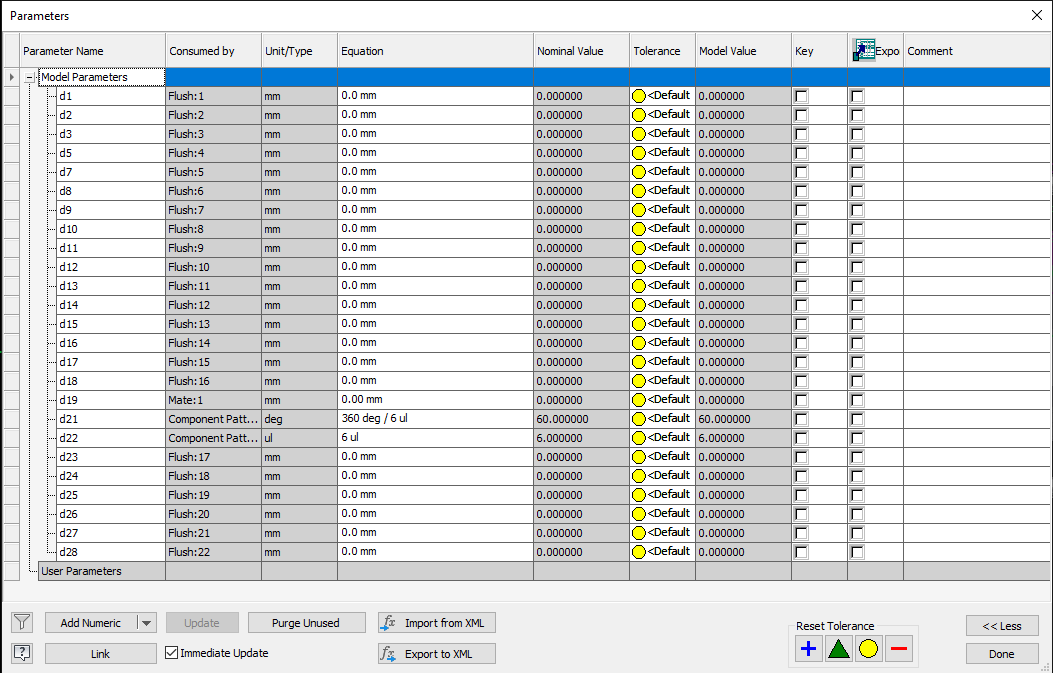The width and height of the screenshot is (1053, 673).
Task: Click the Export column header icon
Action: pyautogui.click(x=863, y=51)
